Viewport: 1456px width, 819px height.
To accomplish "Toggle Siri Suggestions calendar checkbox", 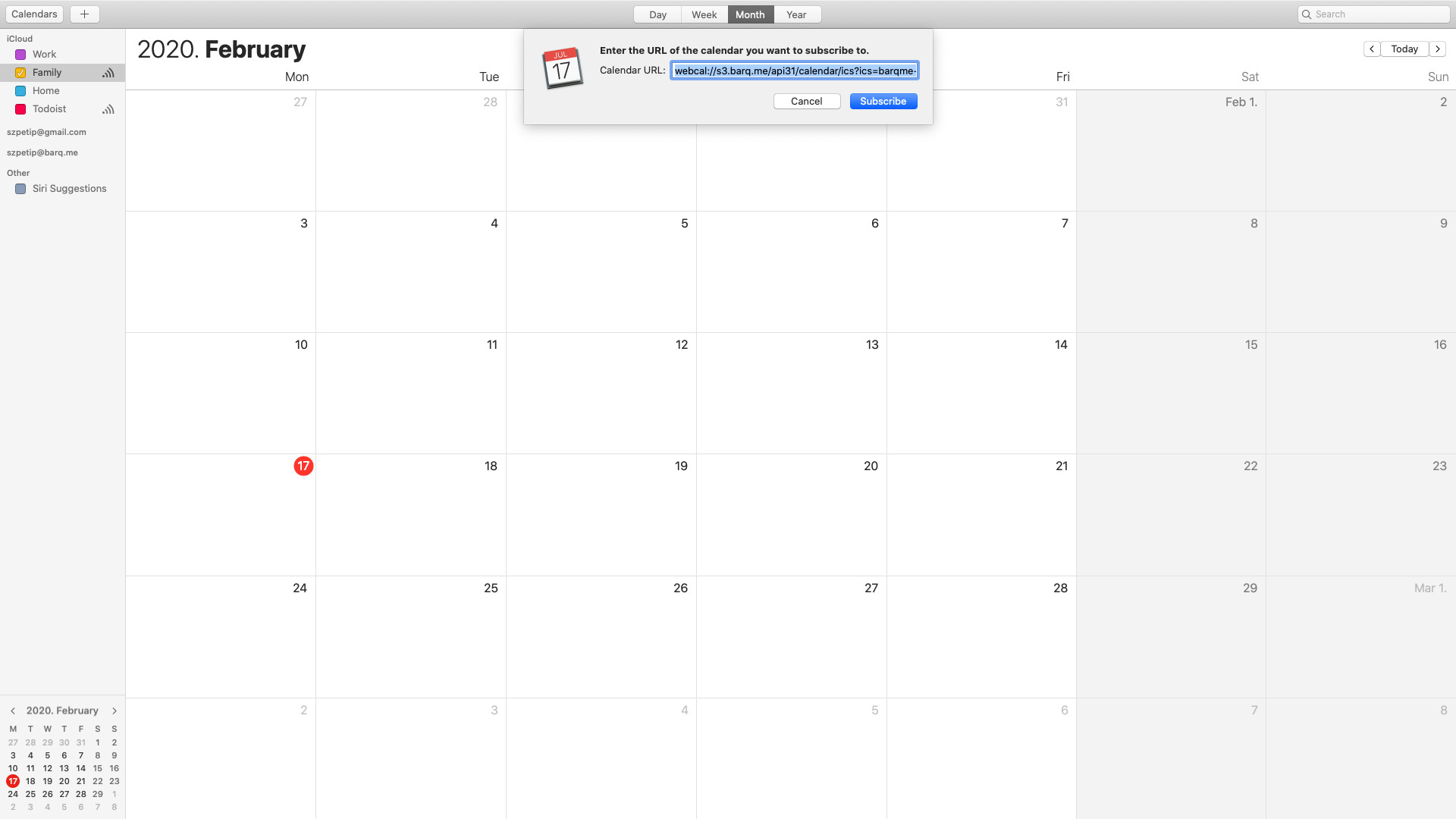I will [x=20, y=189].
